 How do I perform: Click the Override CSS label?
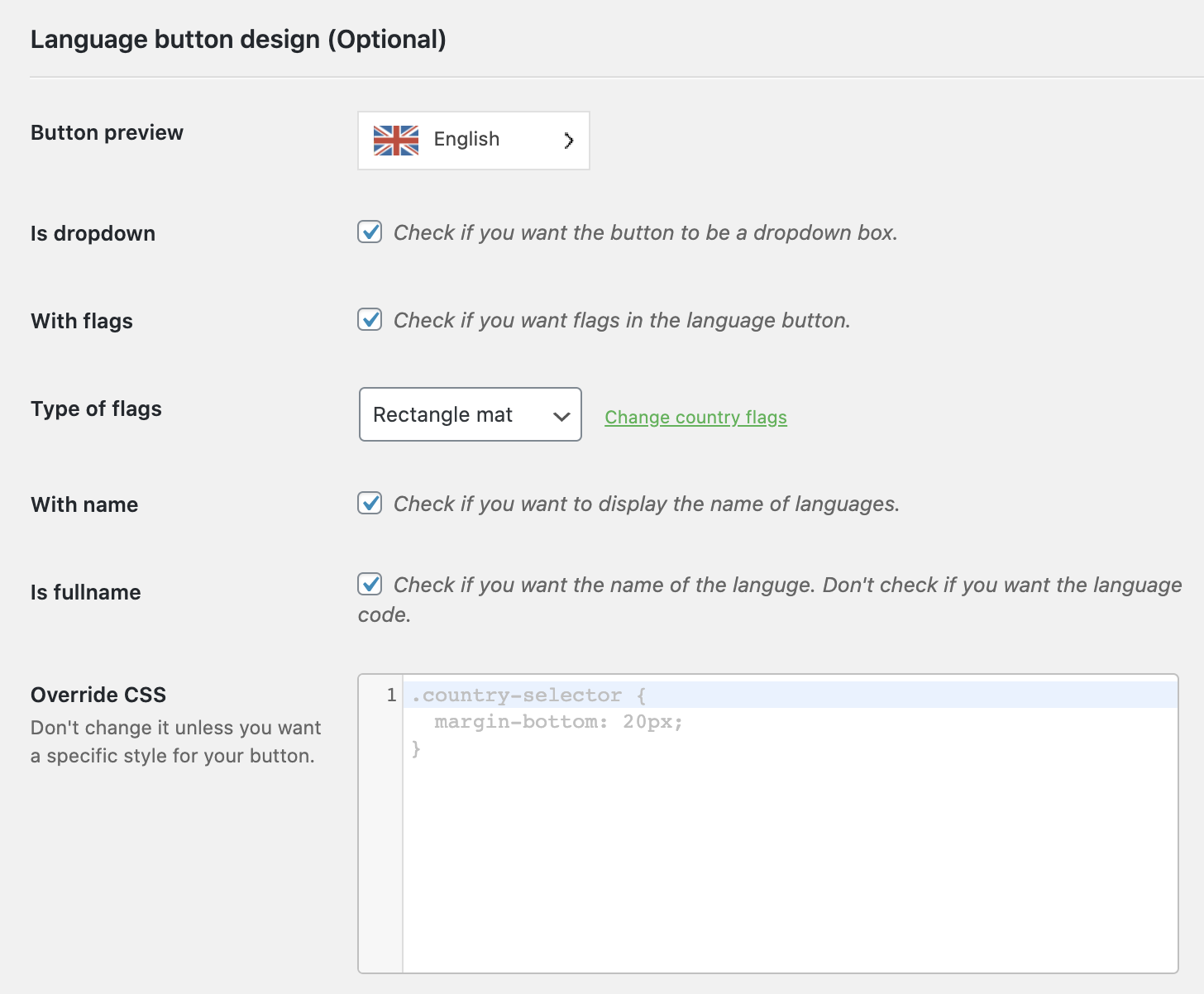coord(98,695)
